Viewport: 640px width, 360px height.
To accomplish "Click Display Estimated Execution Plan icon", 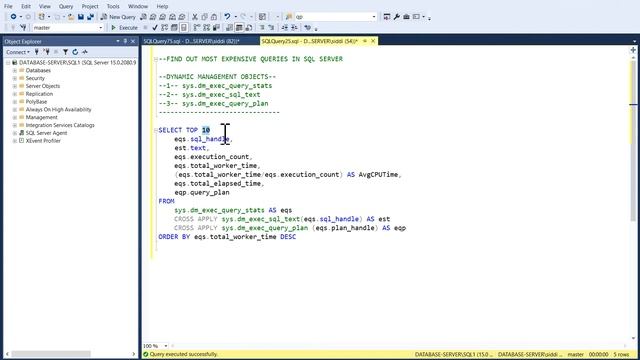I will coord(164,28).
